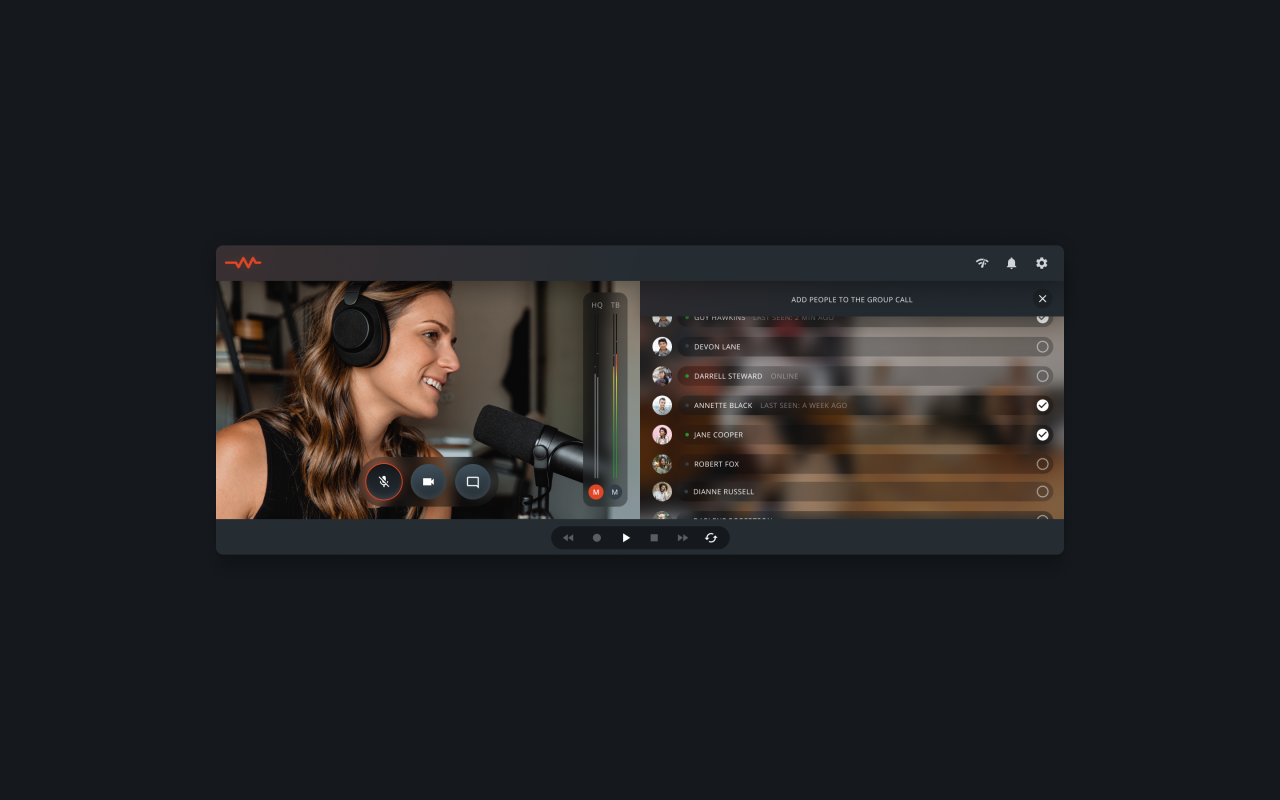Close the Add People panel
This screenshot has height=800, width=1280.
pos(1042,299)
